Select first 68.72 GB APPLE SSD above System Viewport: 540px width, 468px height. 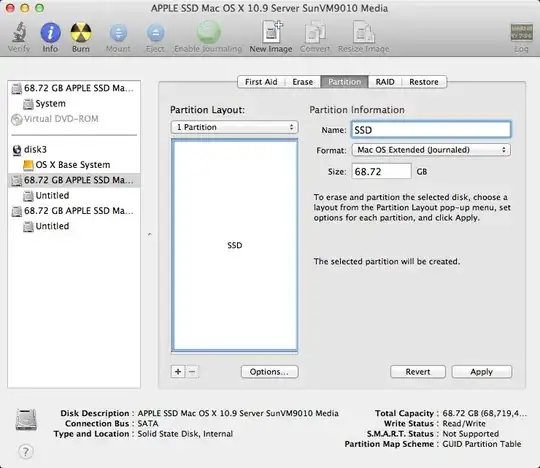coord(74,88)
